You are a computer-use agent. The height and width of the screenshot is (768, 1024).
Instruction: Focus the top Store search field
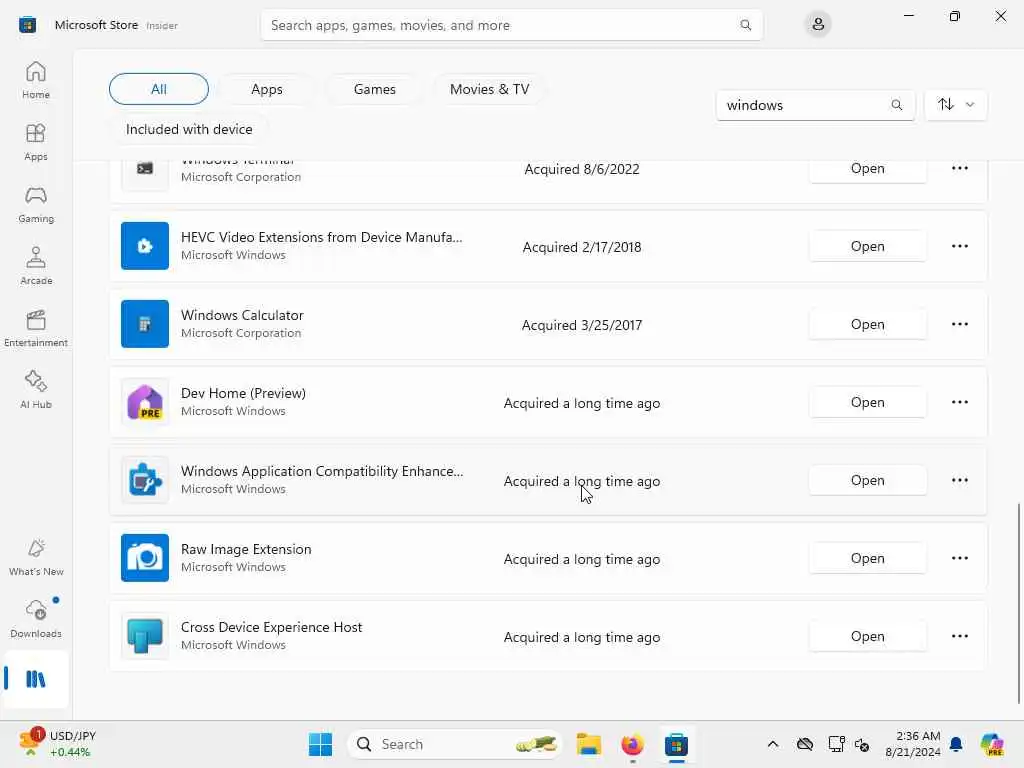tap(511, 25)
